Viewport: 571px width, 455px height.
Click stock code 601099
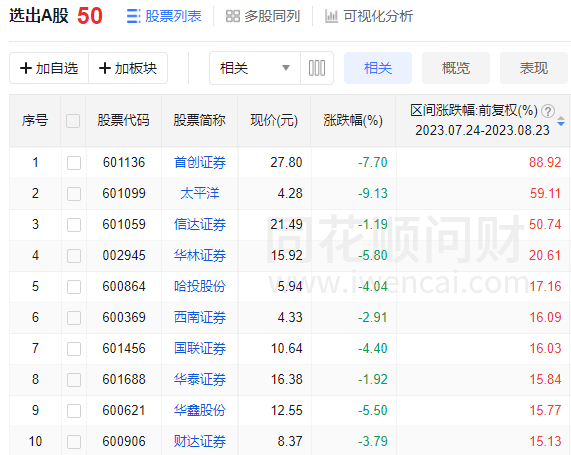124,193
